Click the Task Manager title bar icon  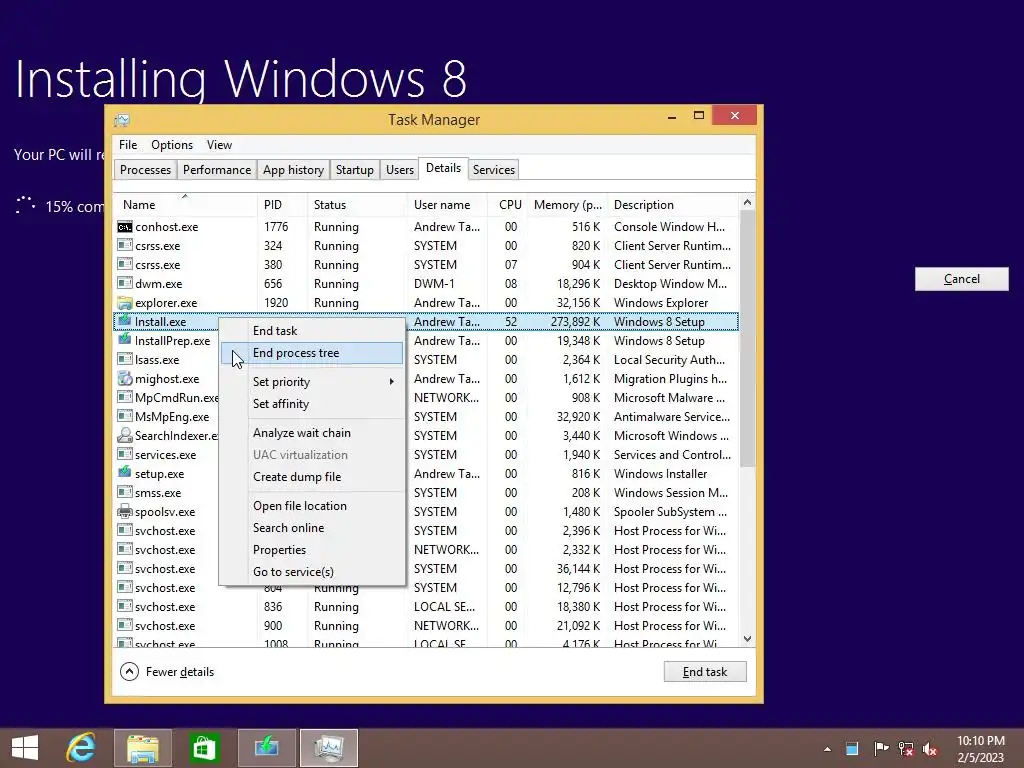click(x=121, y=120)
